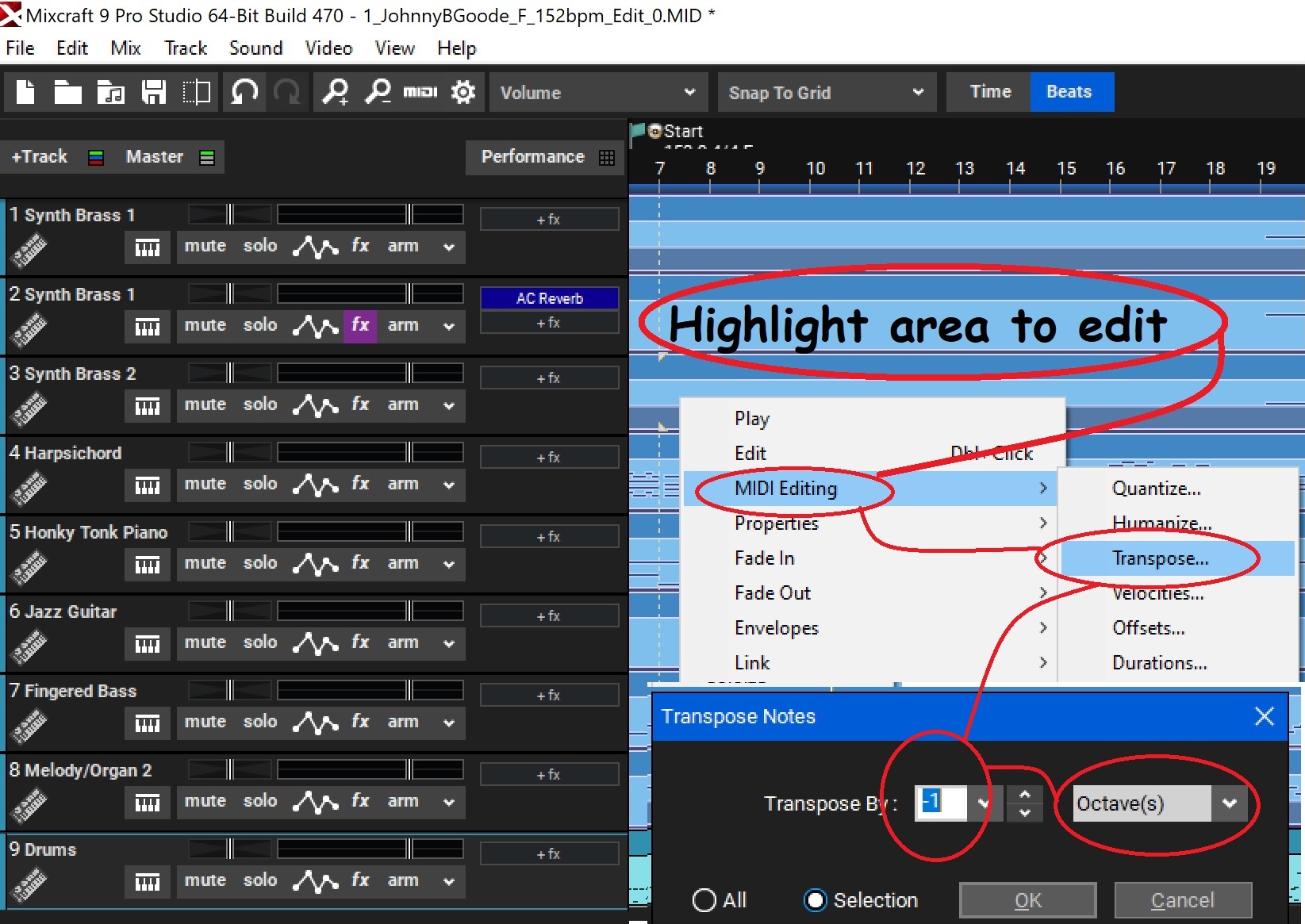Open the Track menu in menu bar
This screenshot has width=1305, height=924.
[x=185, y=48]
